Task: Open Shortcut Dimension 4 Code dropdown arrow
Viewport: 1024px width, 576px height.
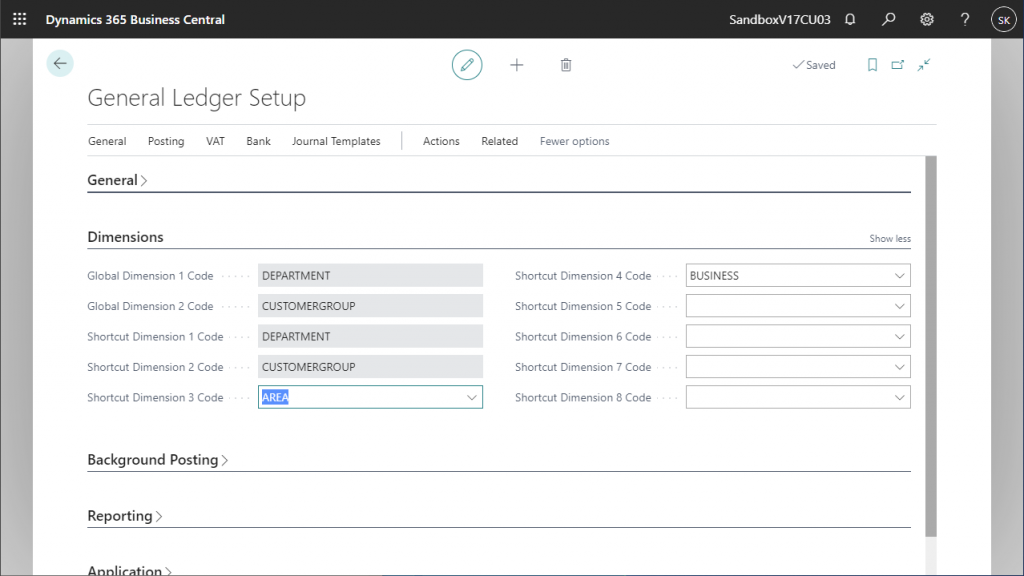Action: click(899, 276)
